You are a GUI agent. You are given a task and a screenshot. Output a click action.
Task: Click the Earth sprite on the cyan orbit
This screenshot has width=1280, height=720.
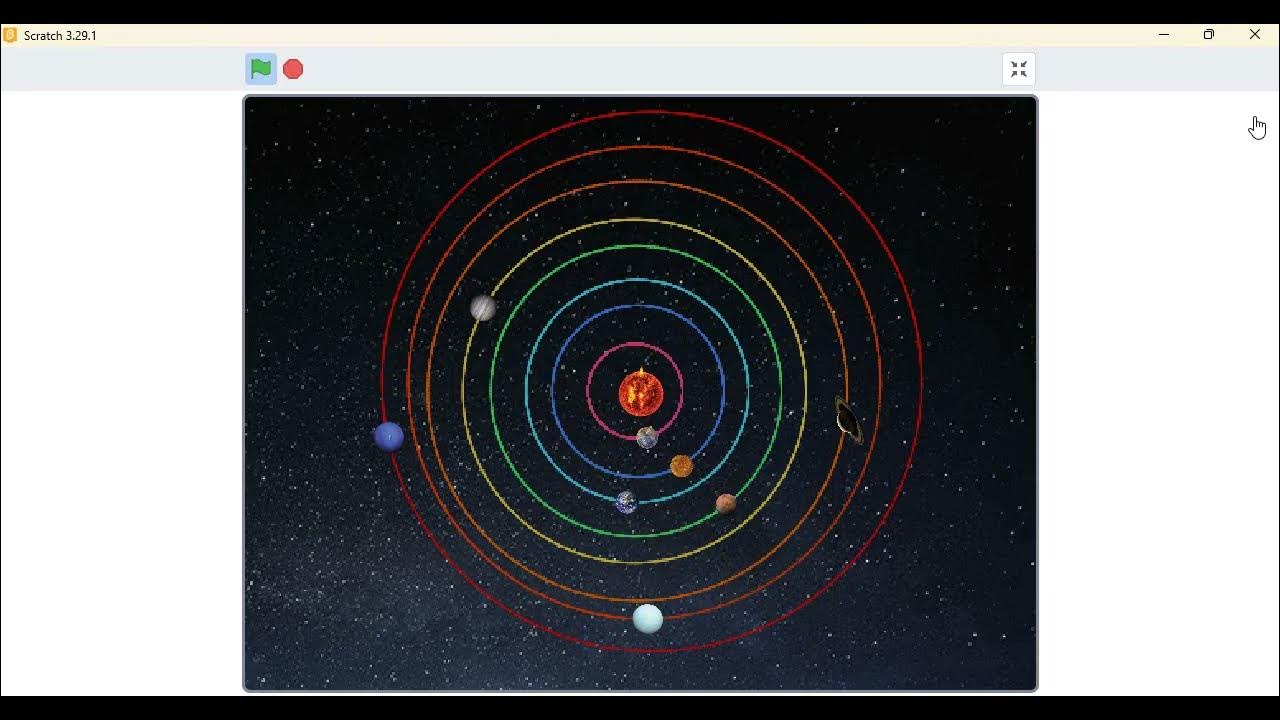tap(627, 502)
